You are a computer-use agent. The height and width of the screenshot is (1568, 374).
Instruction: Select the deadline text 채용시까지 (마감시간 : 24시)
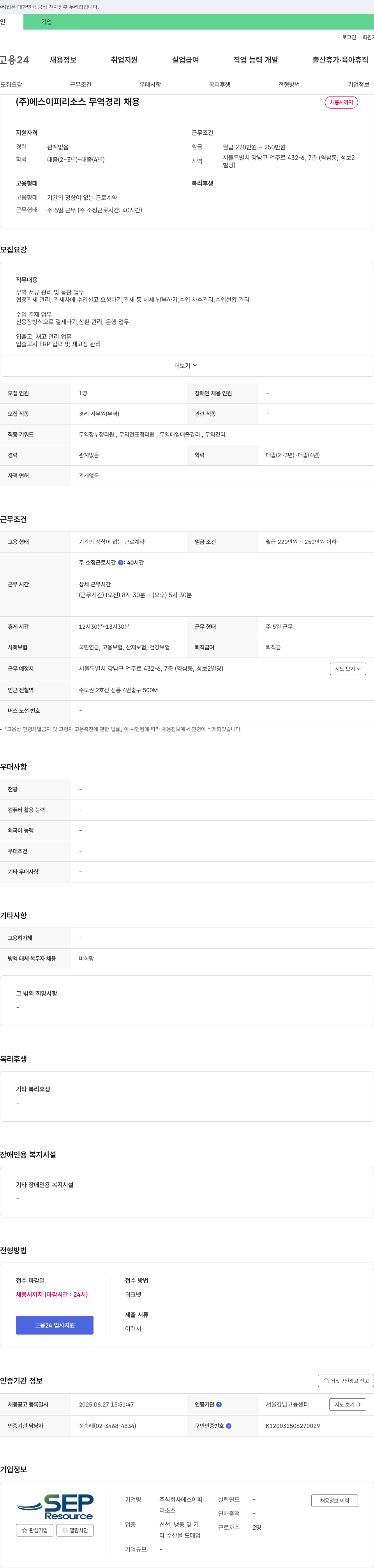pos(52,1294)
